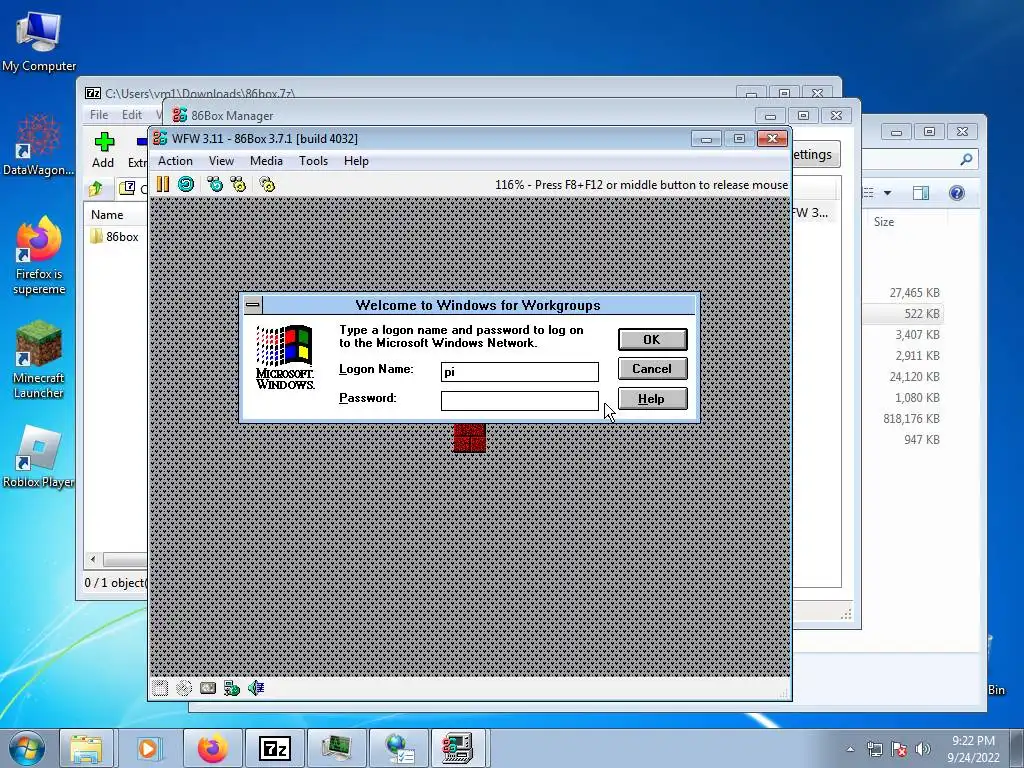Open the Media menu
Image resolution: width=1024 pixels, height=768 pixels.
click(266, 161)
